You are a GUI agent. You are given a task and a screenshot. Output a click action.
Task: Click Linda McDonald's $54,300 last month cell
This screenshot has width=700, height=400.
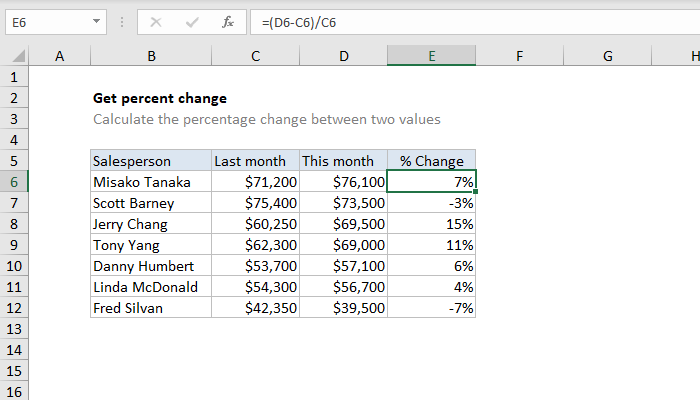point(255,287)
